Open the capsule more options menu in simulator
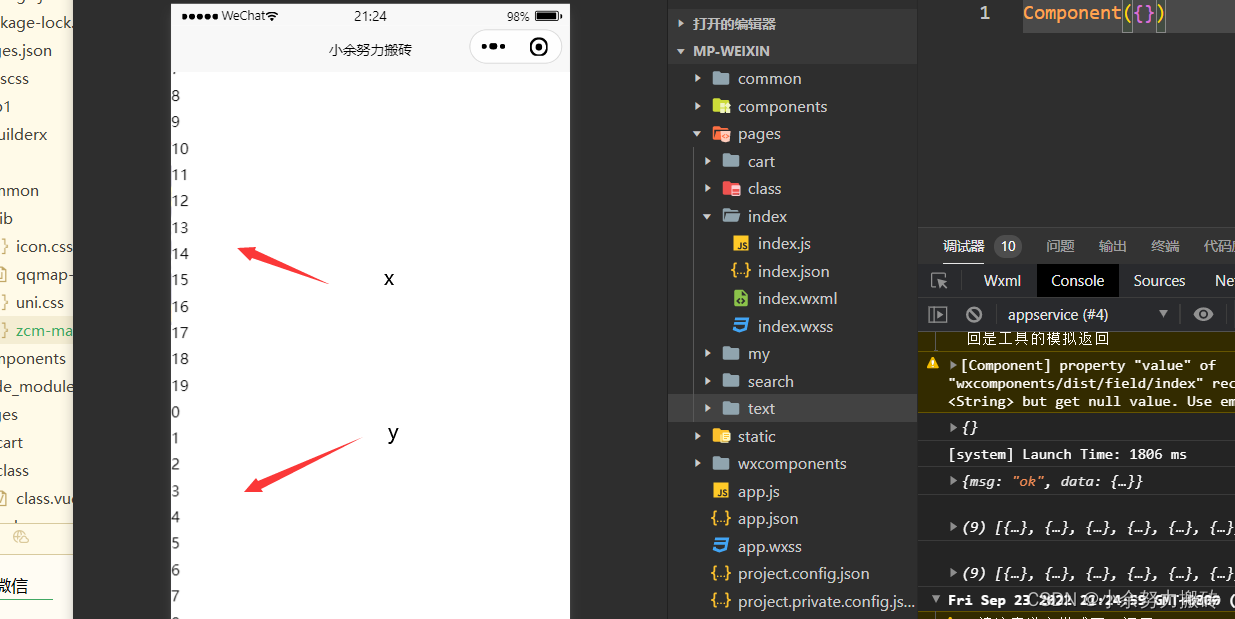Screen dimensions: 1235x619 click(x=493, y=46)
